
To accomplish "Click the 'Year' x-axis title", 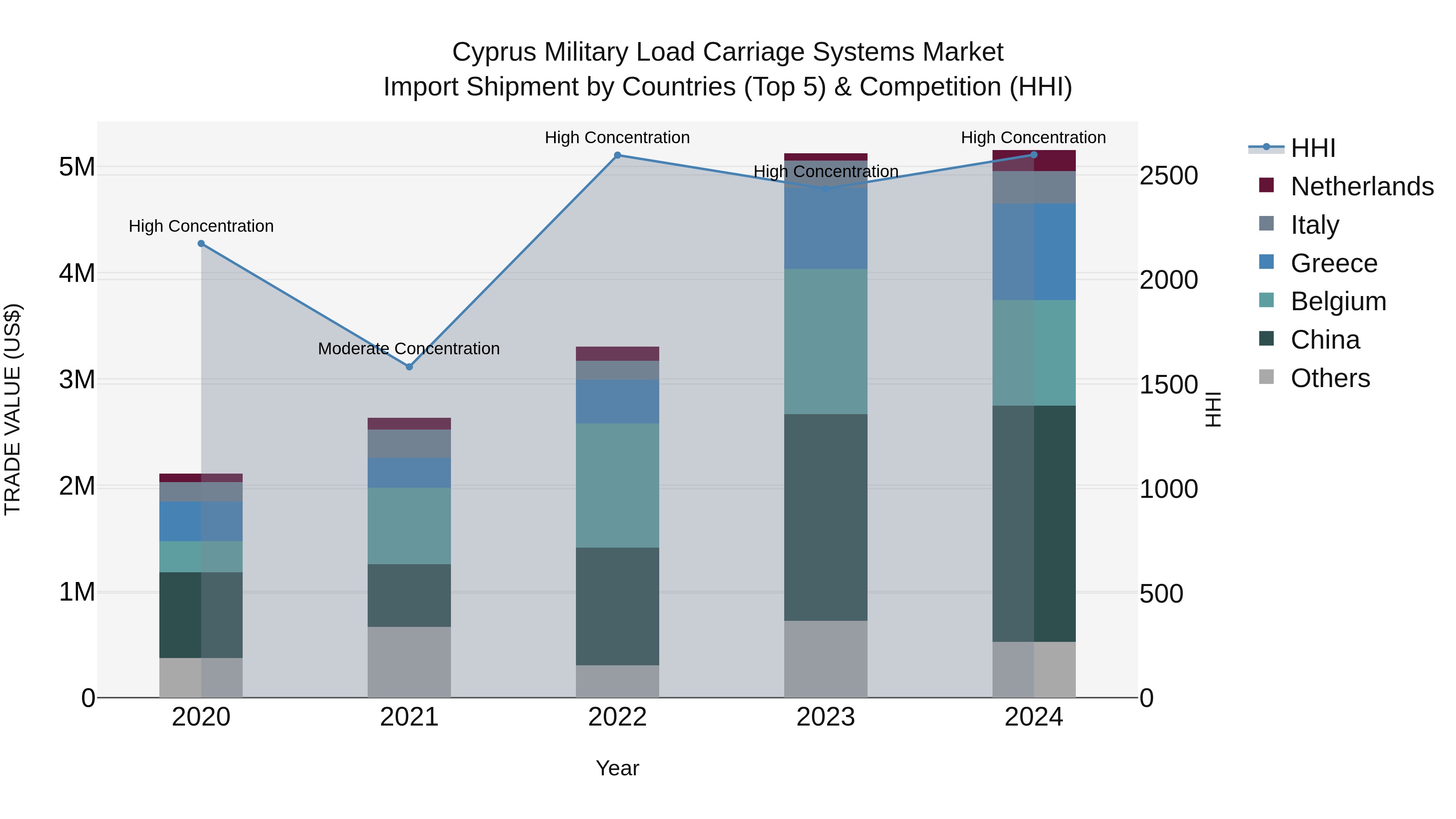I will (x=617, y=768).
